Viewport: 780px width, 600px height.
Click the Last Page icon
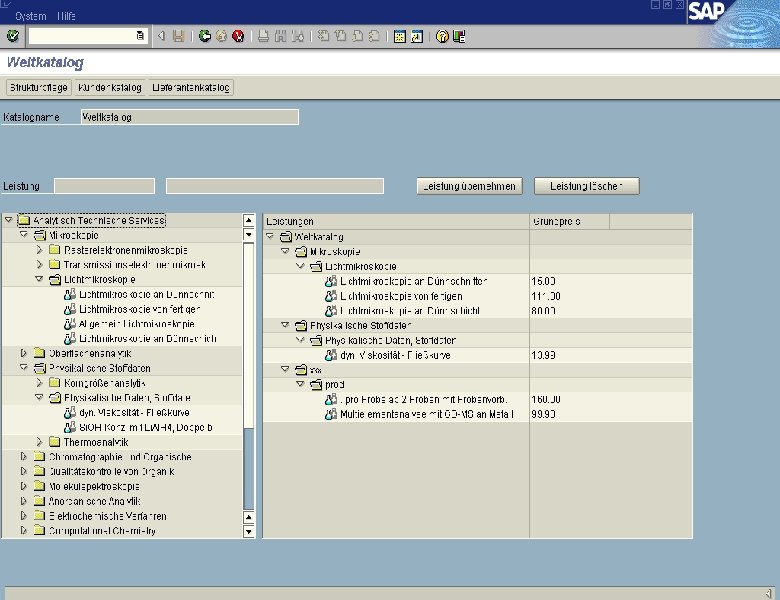coord(374,36)
